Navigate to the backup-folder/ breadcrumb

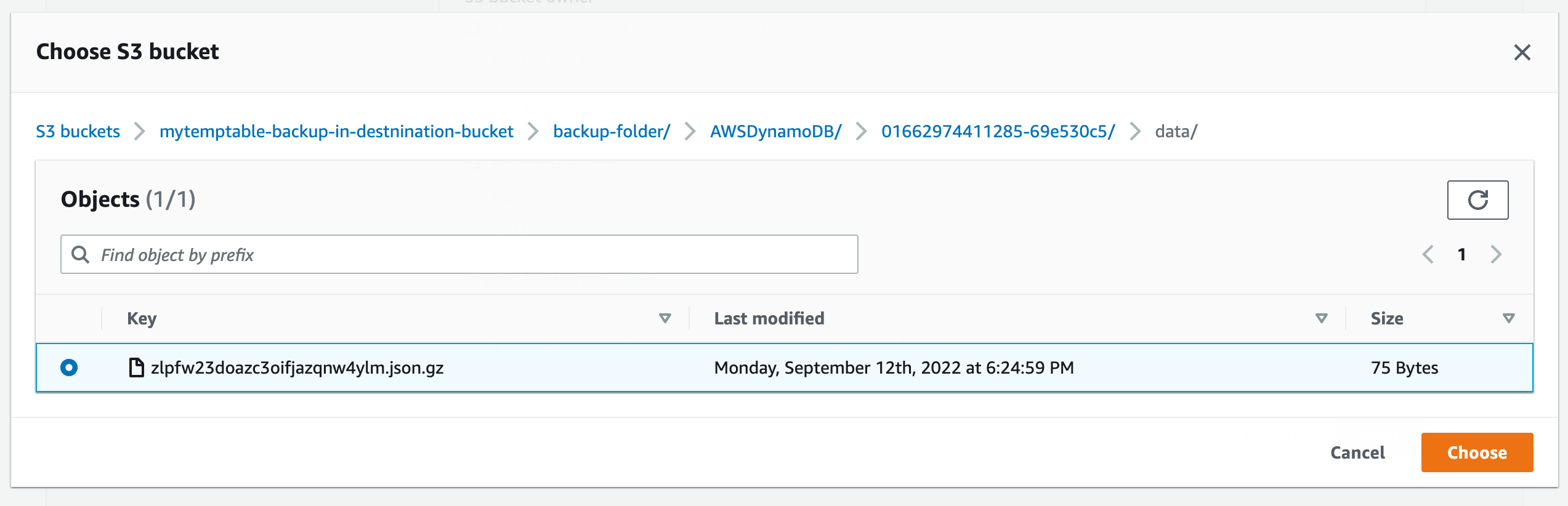pos(612,132)
